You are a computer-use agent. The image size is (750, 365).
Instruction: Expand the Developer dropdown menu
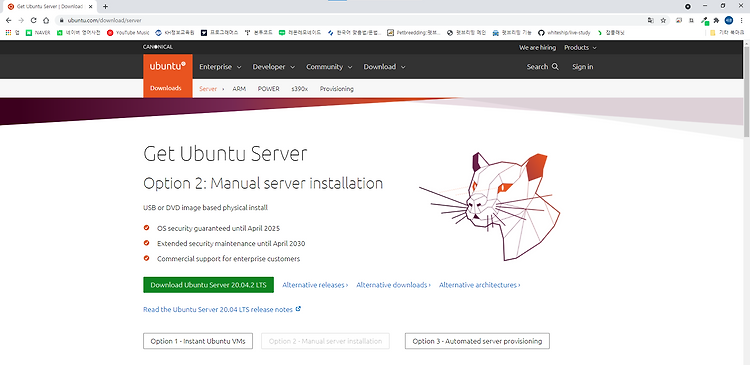(x=274, y=66)
